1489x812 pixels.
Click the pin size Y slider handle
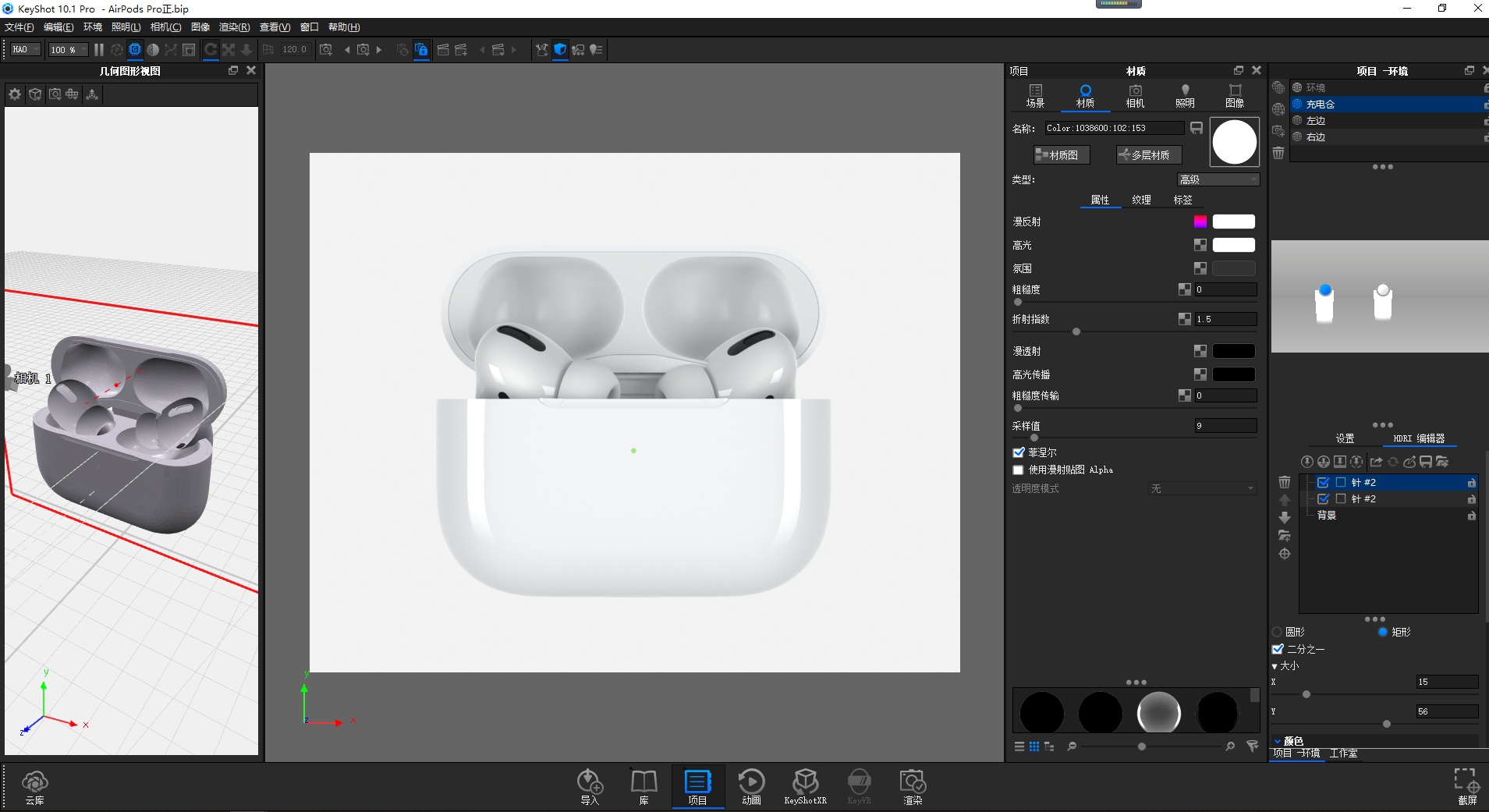tap(1386, 724)
